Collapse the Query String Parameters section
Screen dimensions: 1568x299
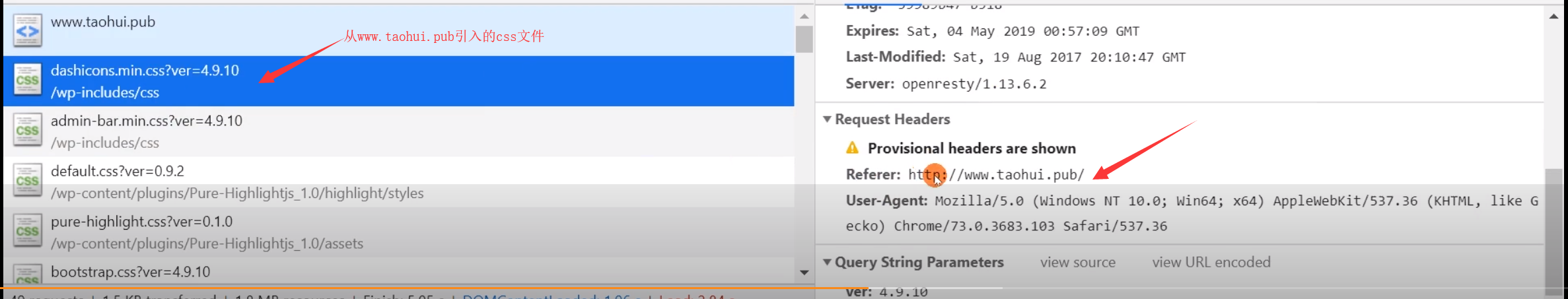pyautogui.click(x=827, y=262)
